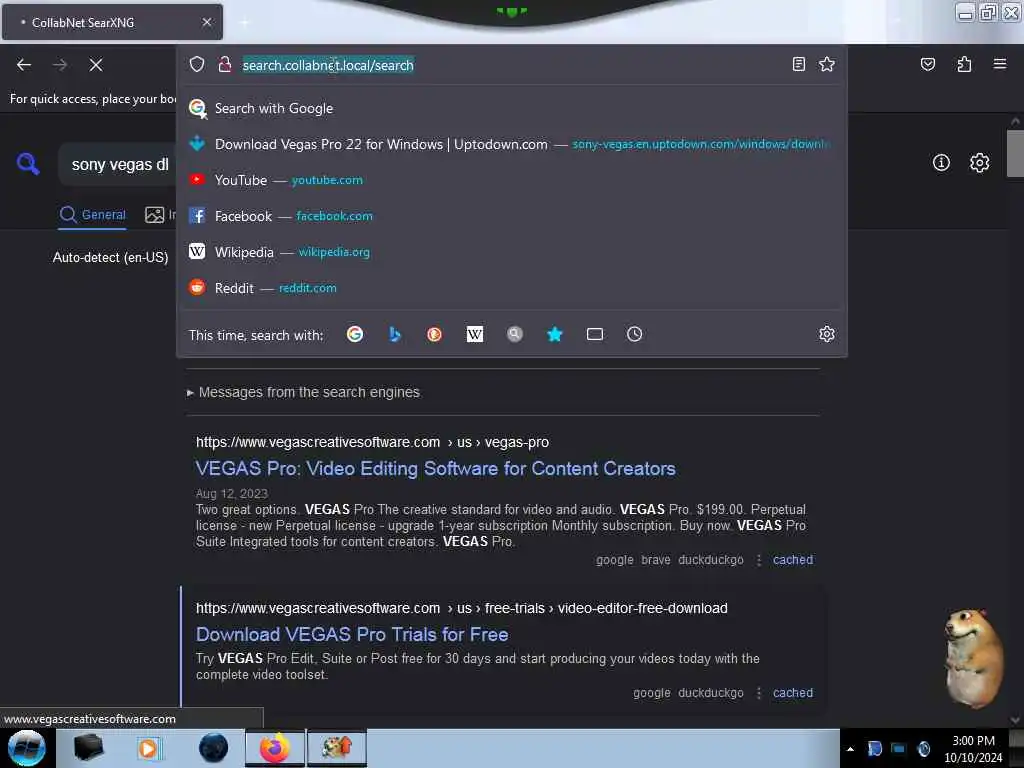The width and height of the screenshot is (1024, 768).
Task: Switch to the General search tab
Action: (92, 214)
